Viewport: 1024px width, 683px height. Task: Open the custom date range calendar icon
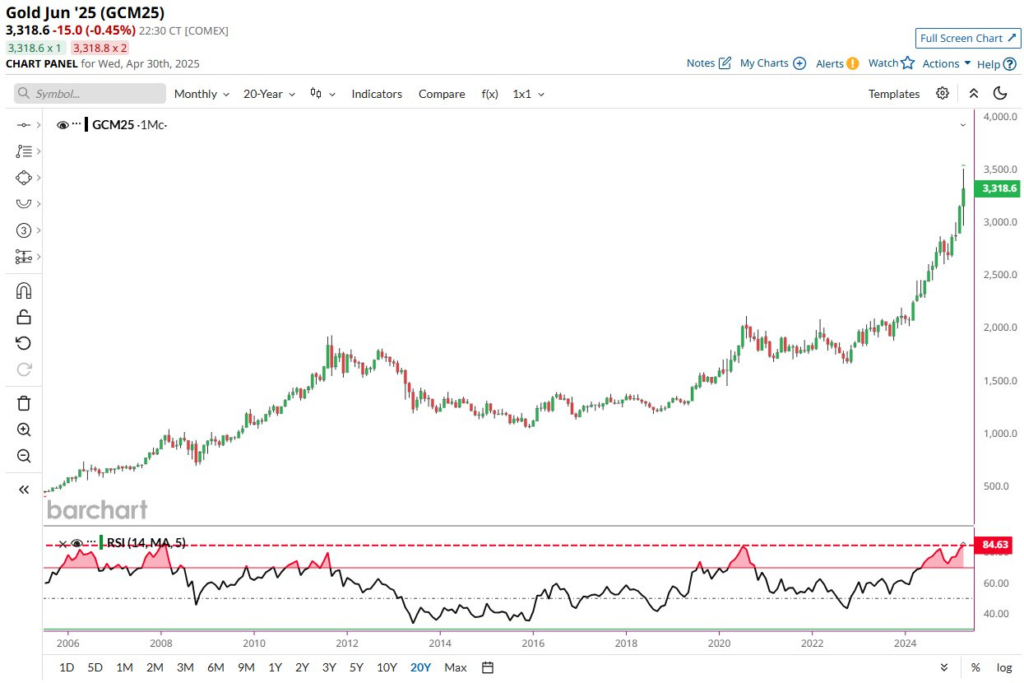pos(488,667)
